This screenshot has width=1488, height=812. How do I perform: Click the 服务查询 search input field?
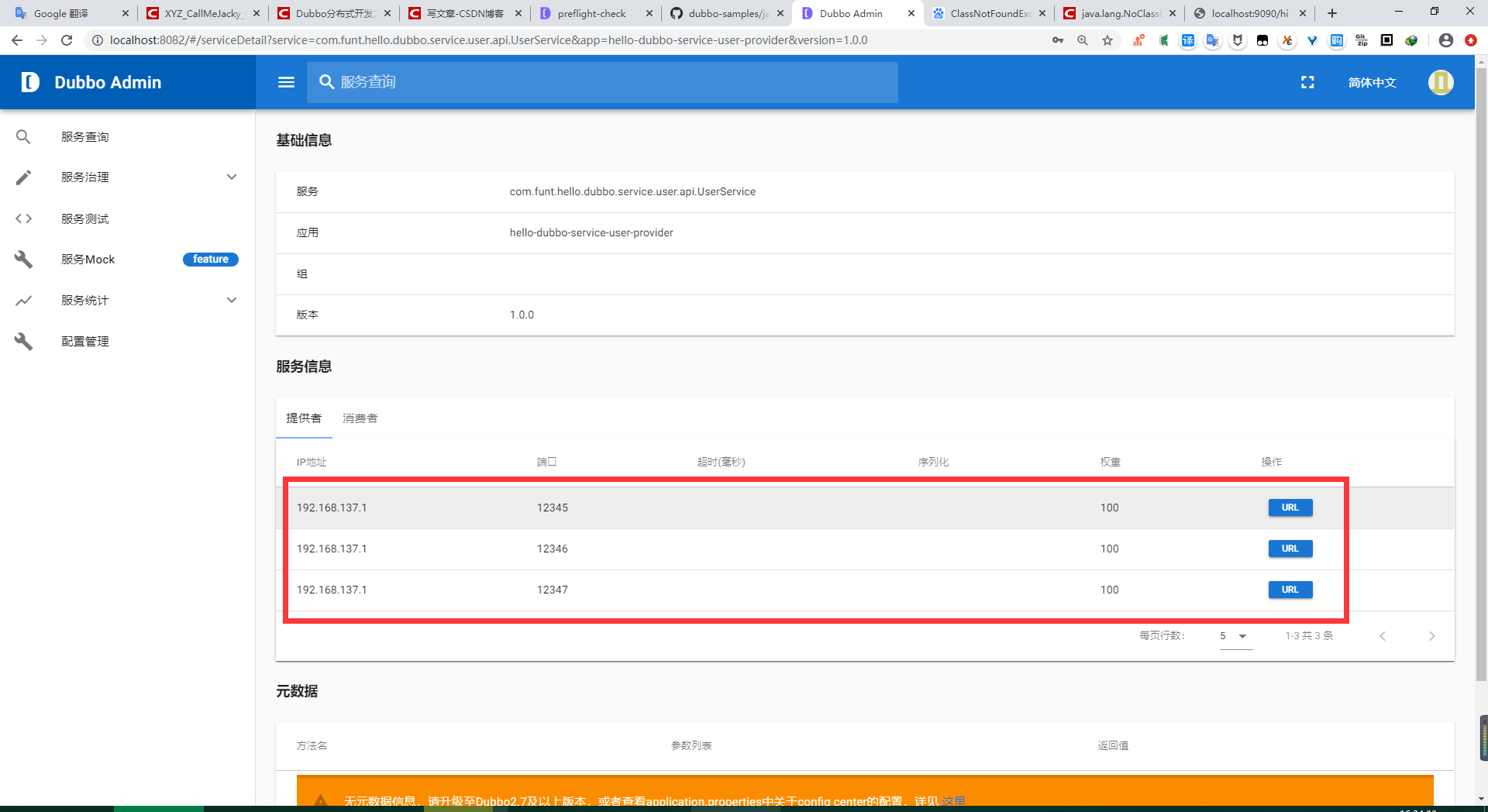603,82
